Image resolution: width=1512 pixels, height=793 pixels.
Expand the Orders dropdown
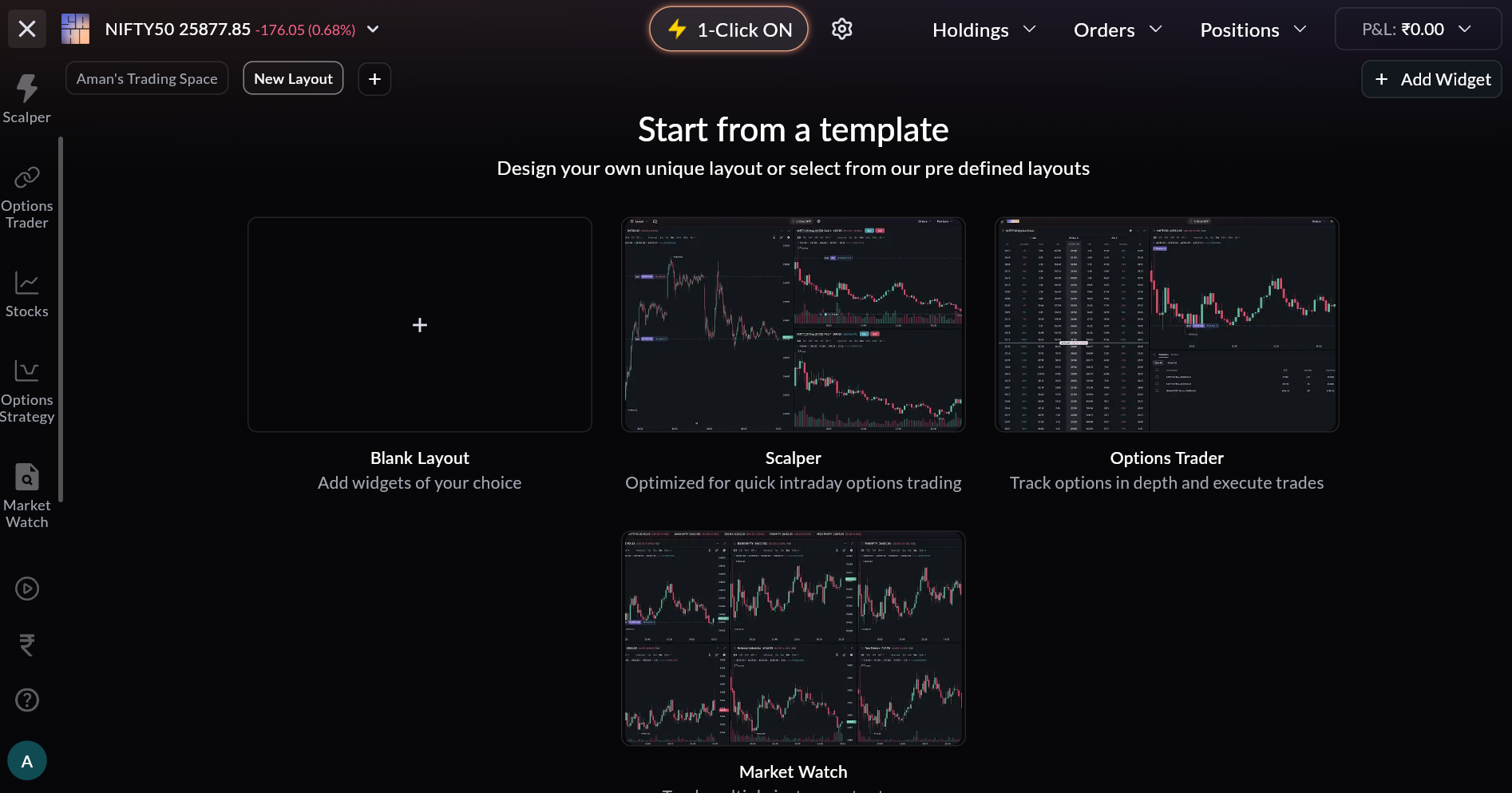(1117, 30)
